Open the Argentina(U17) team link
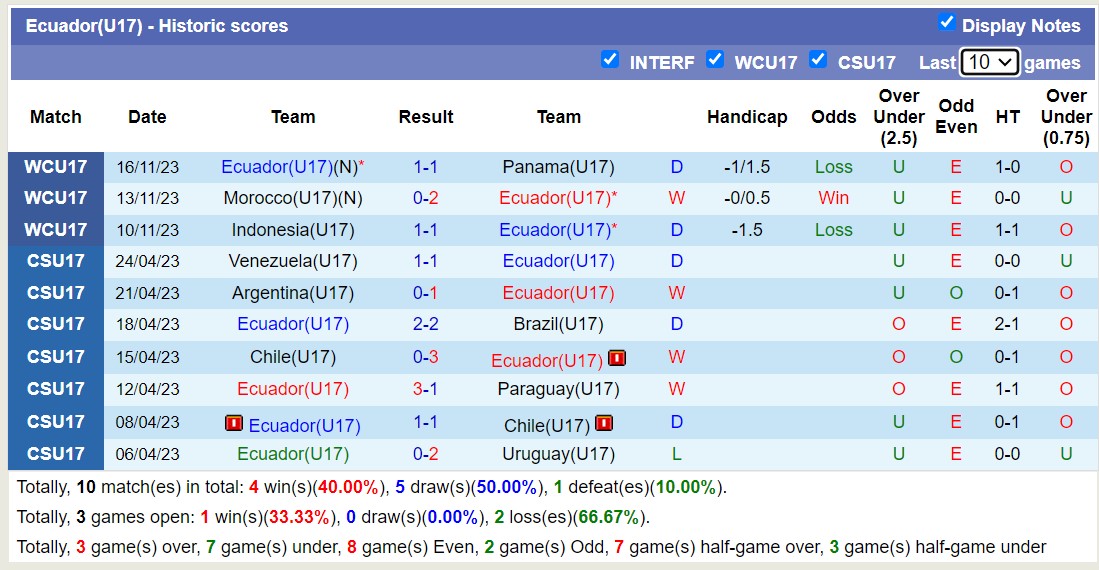The width and height of the screenshot is (1099, 570). (x=293, y=293)
